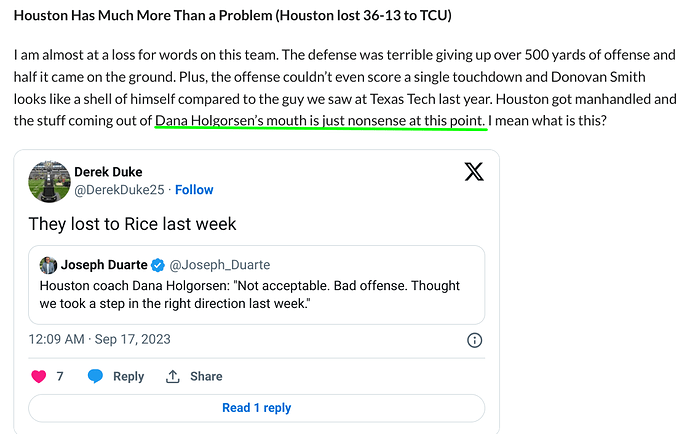Click the 12:09 AM Sep 17 timestamp

[x=99, y=339]
